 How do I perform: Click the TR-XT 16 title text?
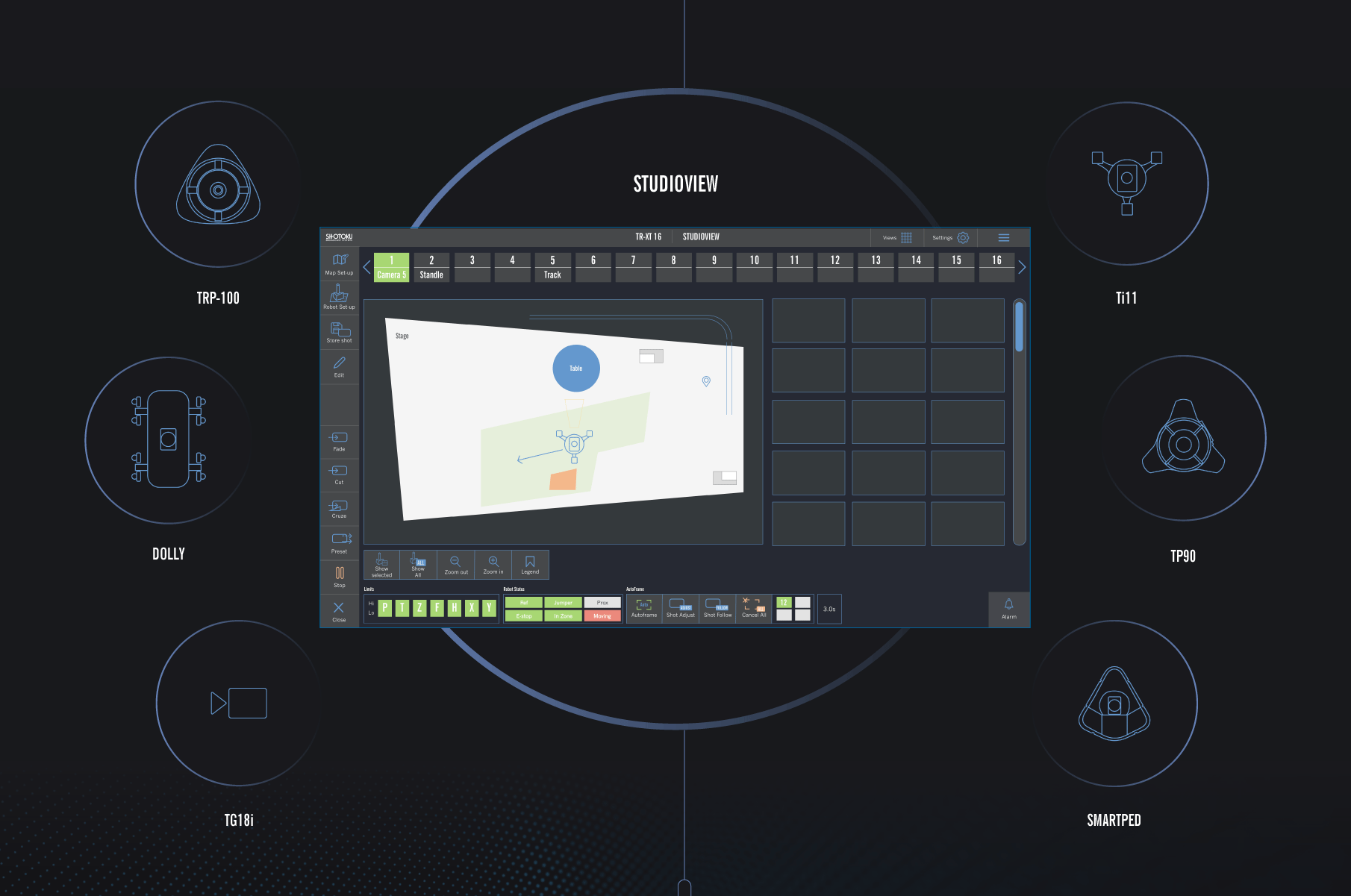tap(648, 237)
